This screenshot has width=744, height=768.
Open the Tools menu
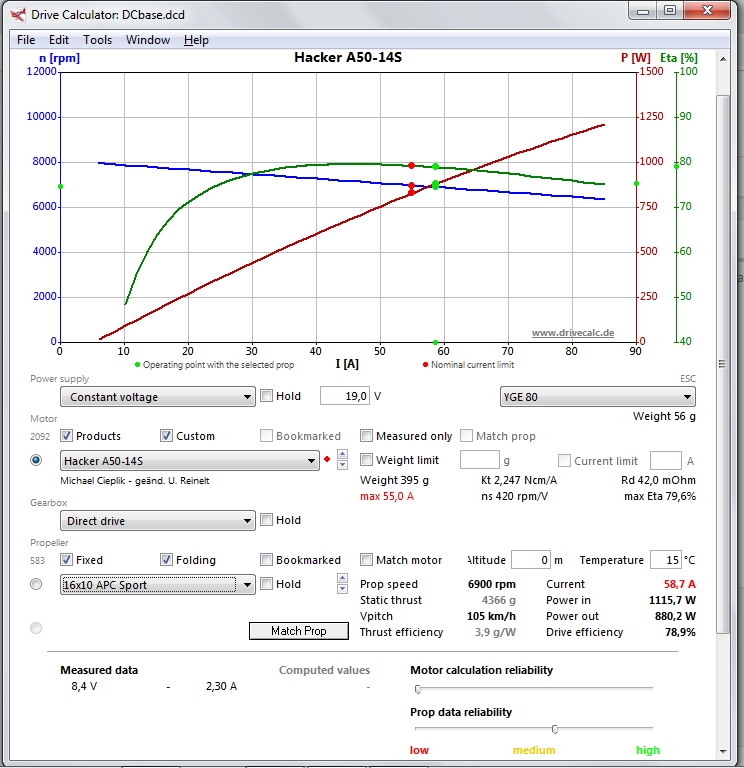tap(97, 40)
